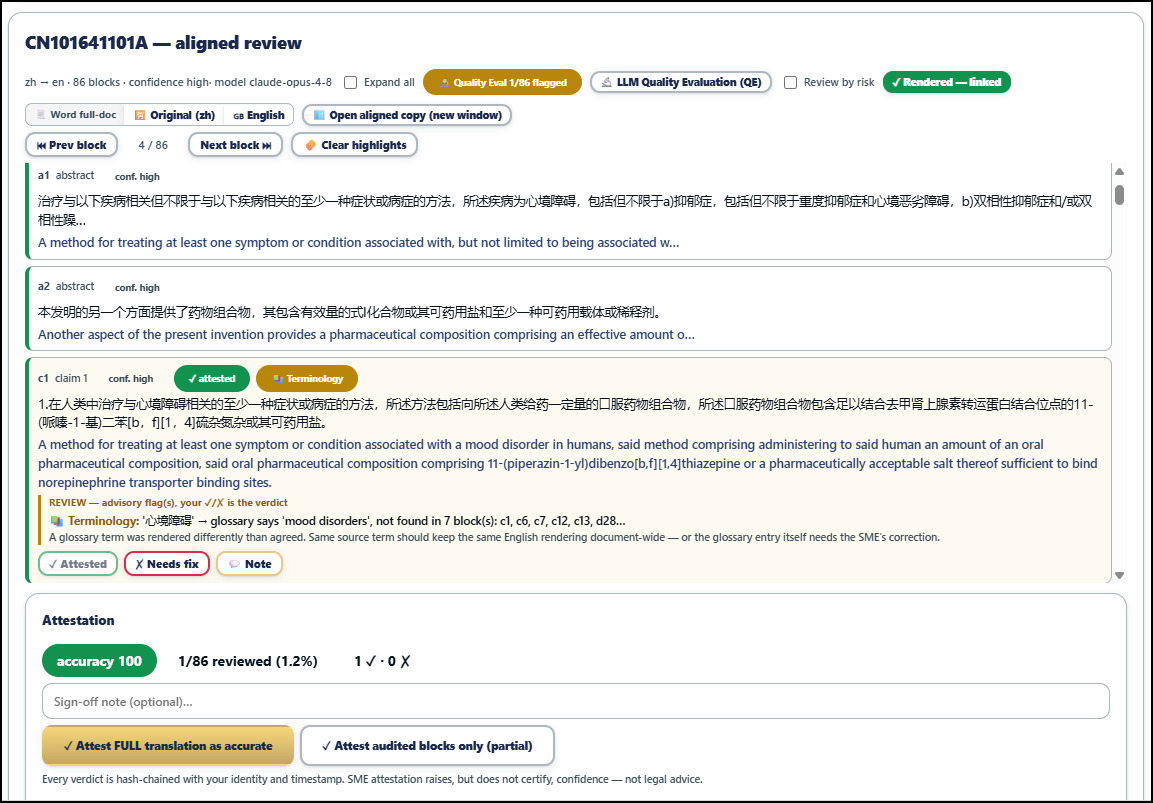Image resolution: width=1153 pixels, height=803 pixels.
Task: Click the eraser icon on Clear highlights
Action: (x=310, y=145)
